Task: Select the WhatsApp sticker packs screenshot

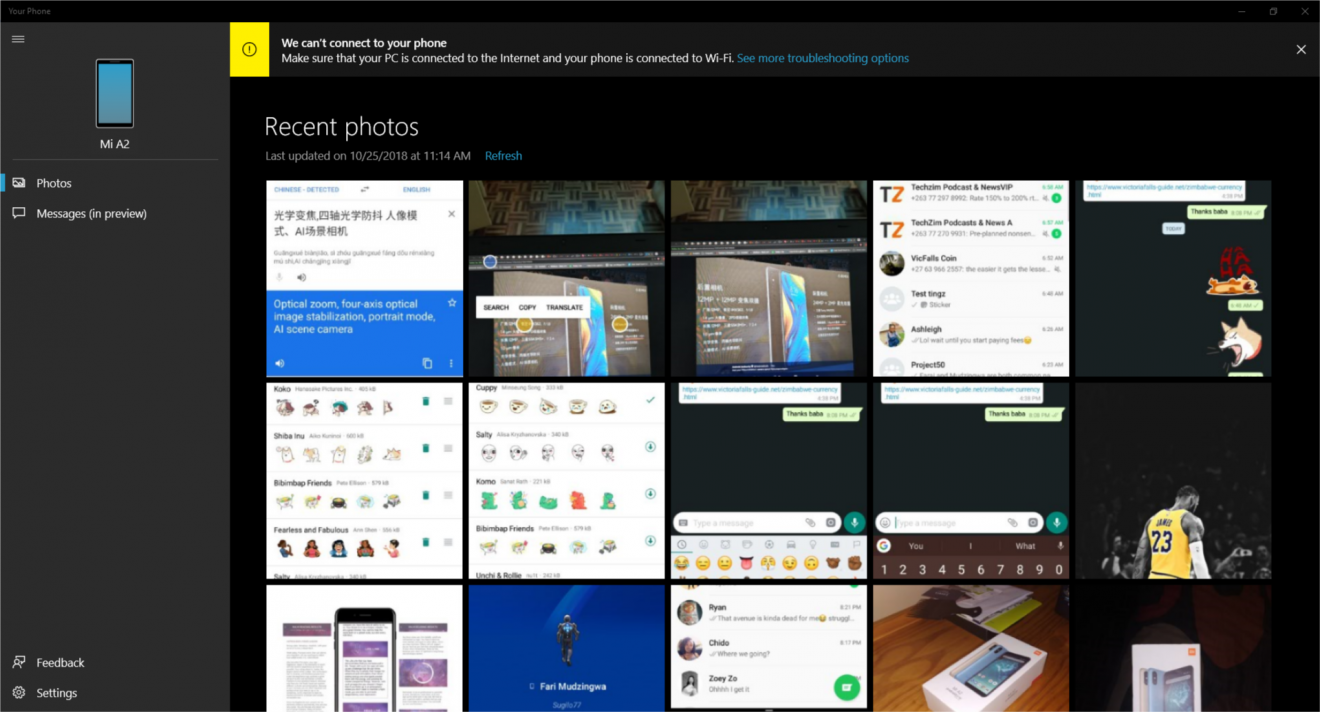Action: 364,479
